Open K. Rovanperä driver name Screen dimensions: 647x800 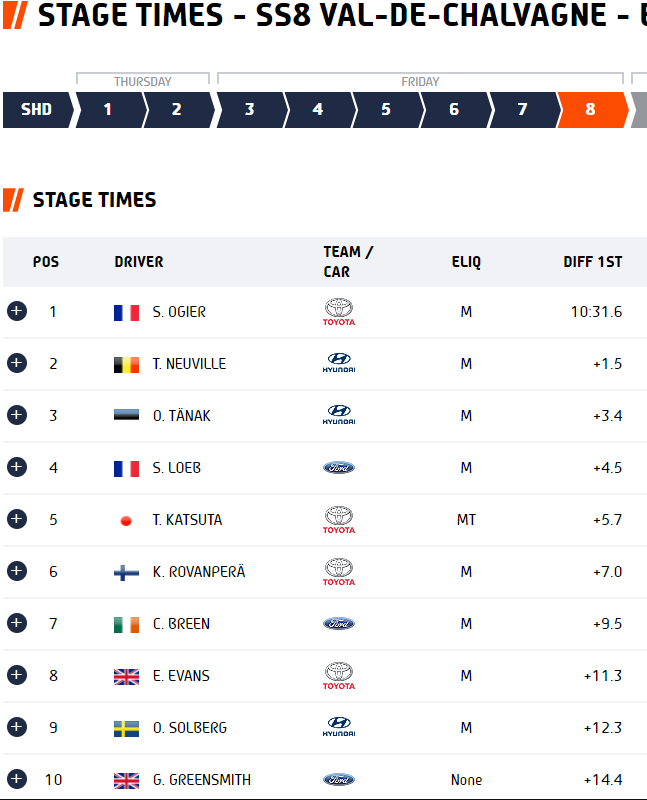click(x=199, y=572)
